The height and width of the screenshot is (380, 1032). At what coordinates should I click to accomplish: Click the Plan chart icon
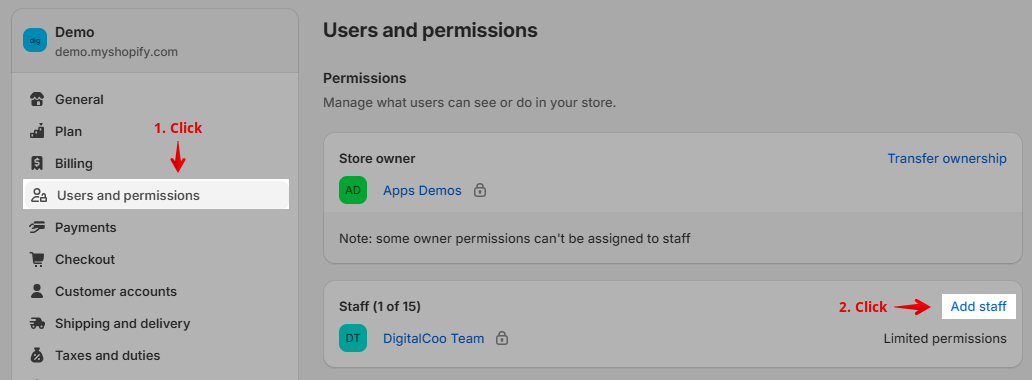coord(38,131)
